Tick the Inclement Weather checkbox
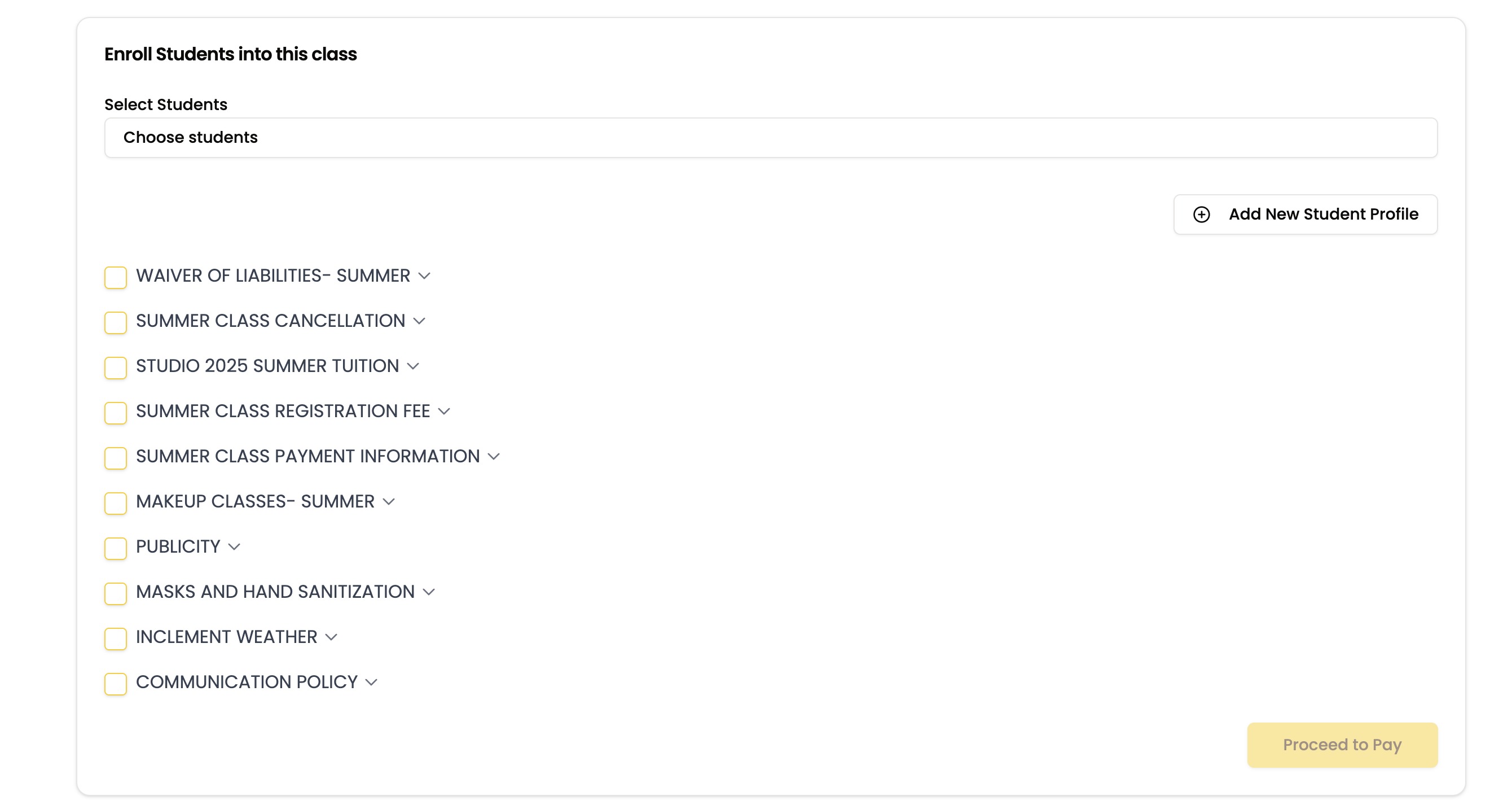Image resolution: width=1512 pixels, height=805 pixels. [116, 638]
